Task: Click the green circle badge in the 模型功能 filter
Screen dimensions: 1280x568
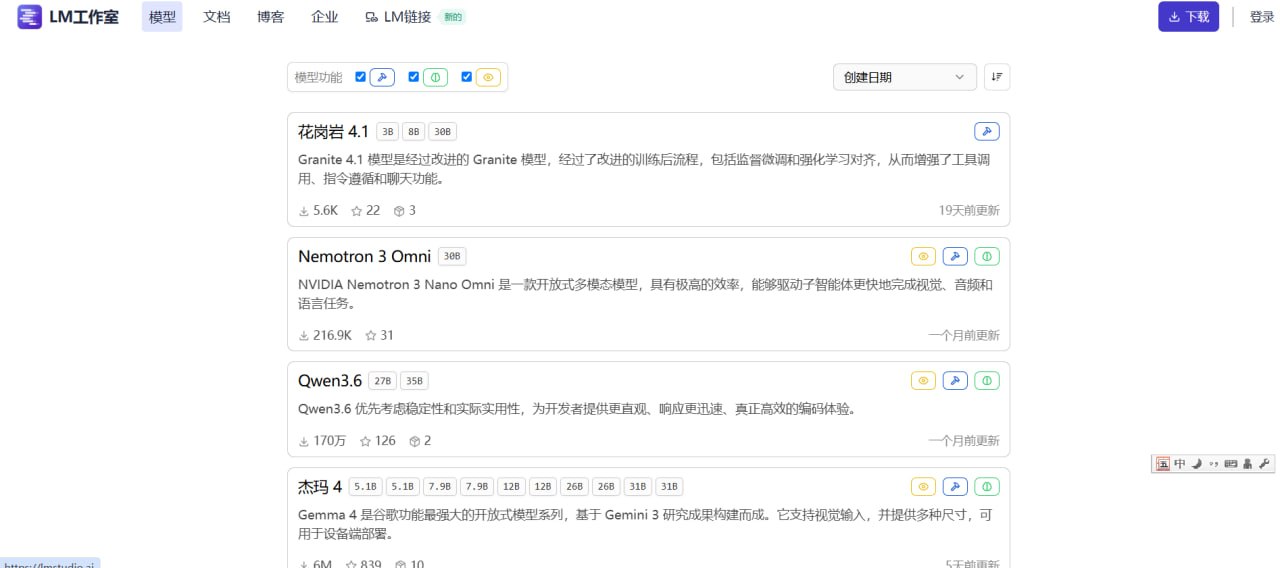Action: (435, 77)
